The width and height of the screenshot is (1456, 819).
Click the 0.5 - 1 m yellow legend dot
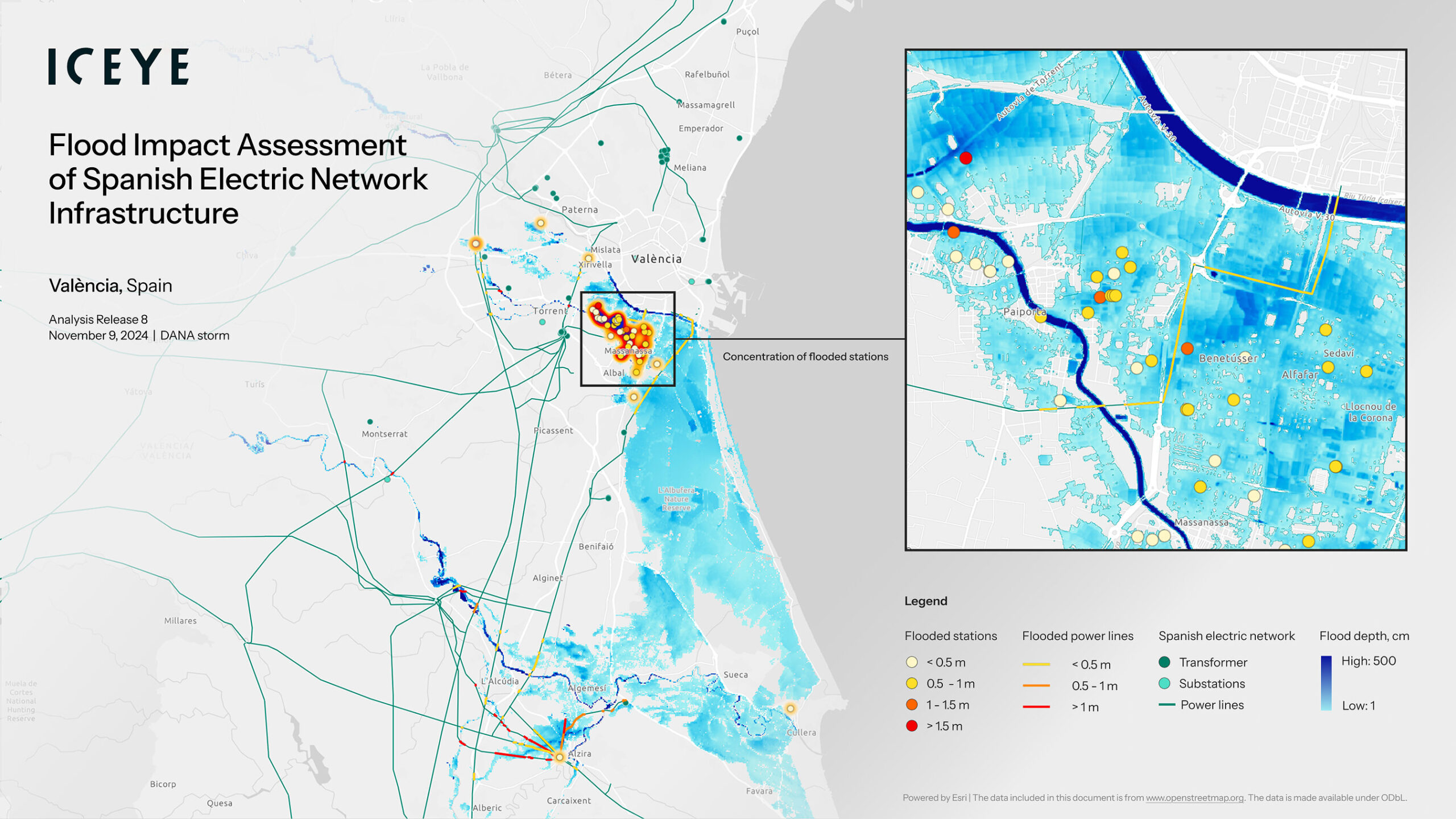pos(912,683)
